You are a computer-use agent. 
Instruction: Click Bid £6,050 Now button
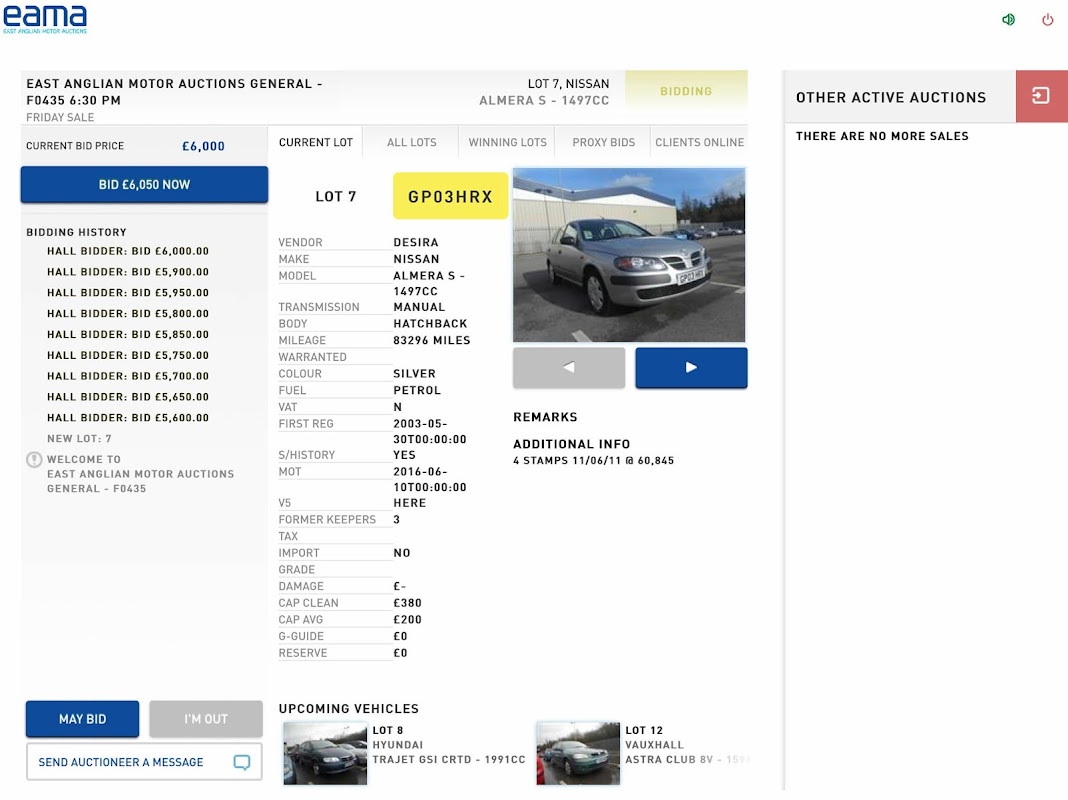[x=144, y=185]
